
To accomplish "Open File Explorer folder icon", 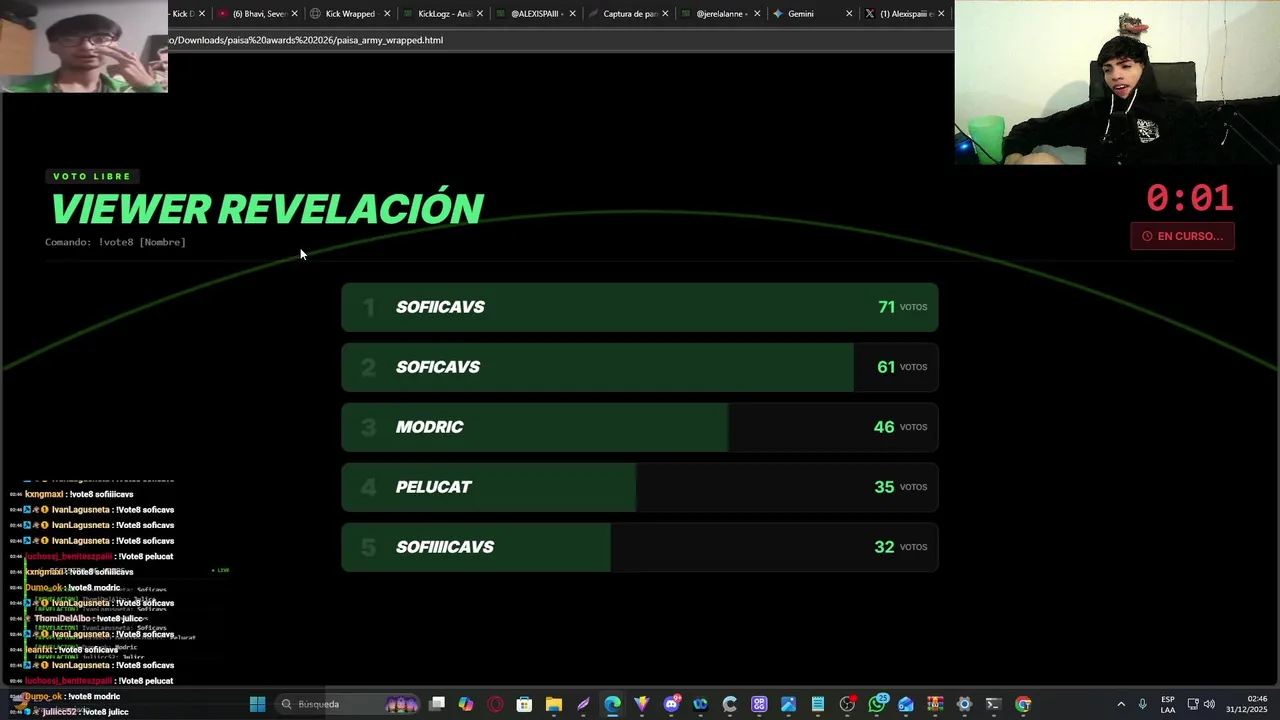I will tap(554, 704).
